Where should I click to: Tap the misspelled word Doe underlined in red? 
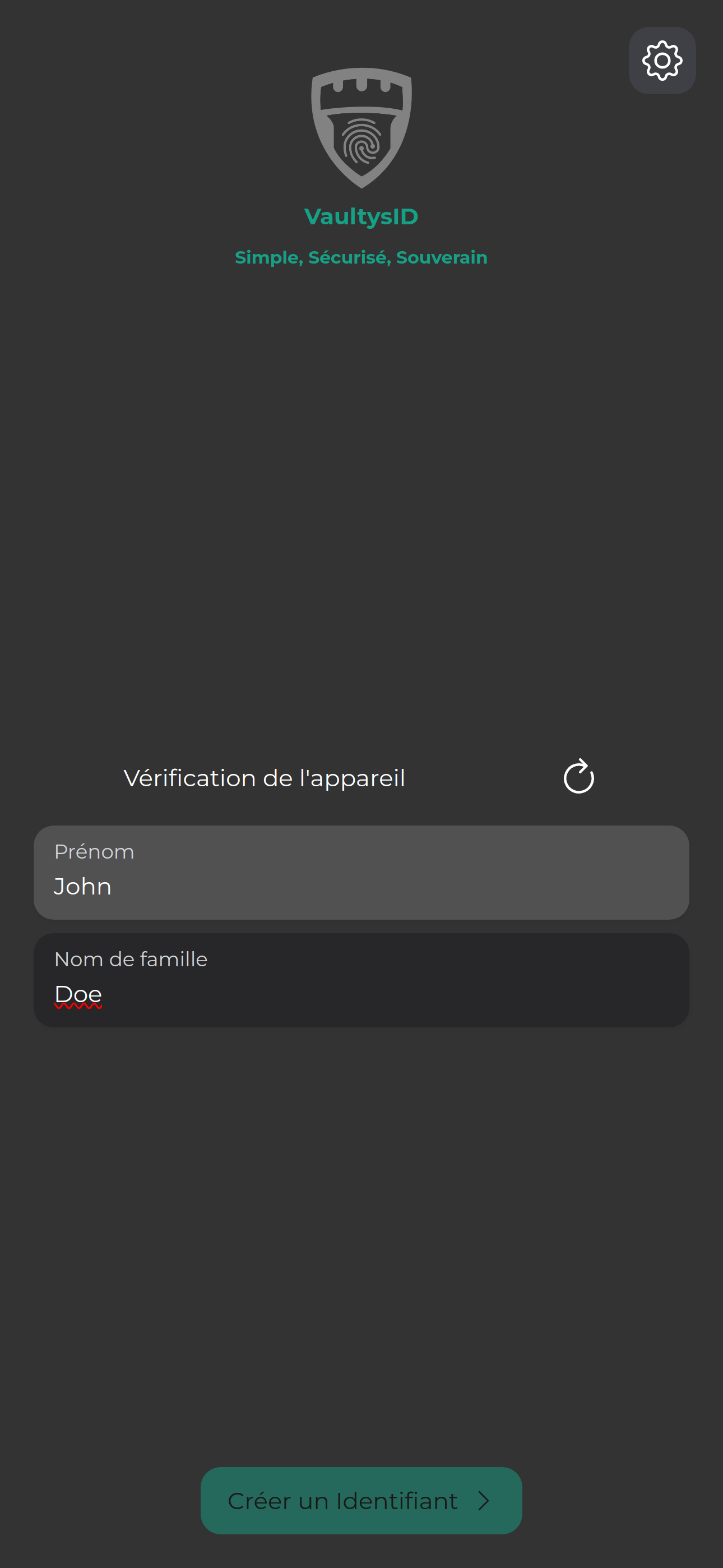pos(77,994)
